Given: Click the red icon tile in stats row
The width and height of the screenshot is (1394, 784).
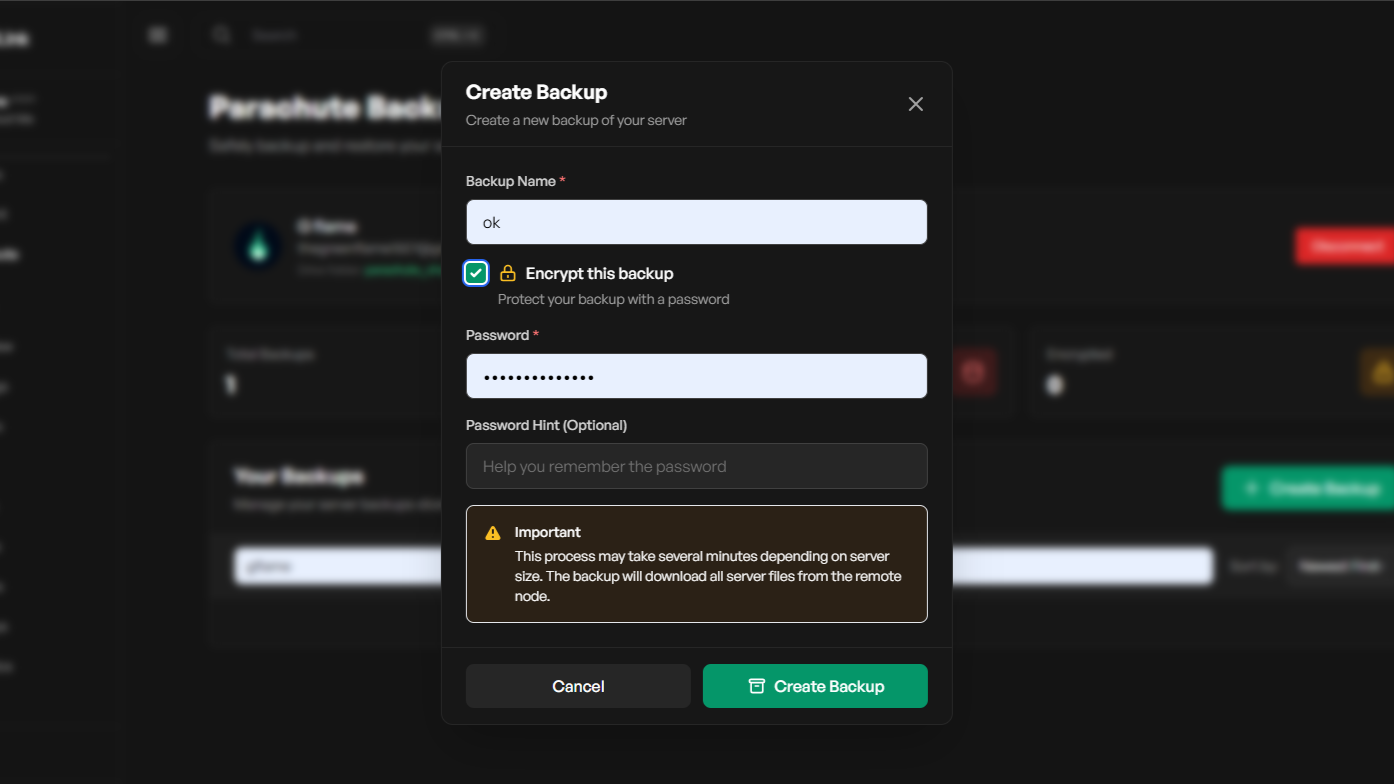Looking at the screenshot, I should [x=974, y=373].
